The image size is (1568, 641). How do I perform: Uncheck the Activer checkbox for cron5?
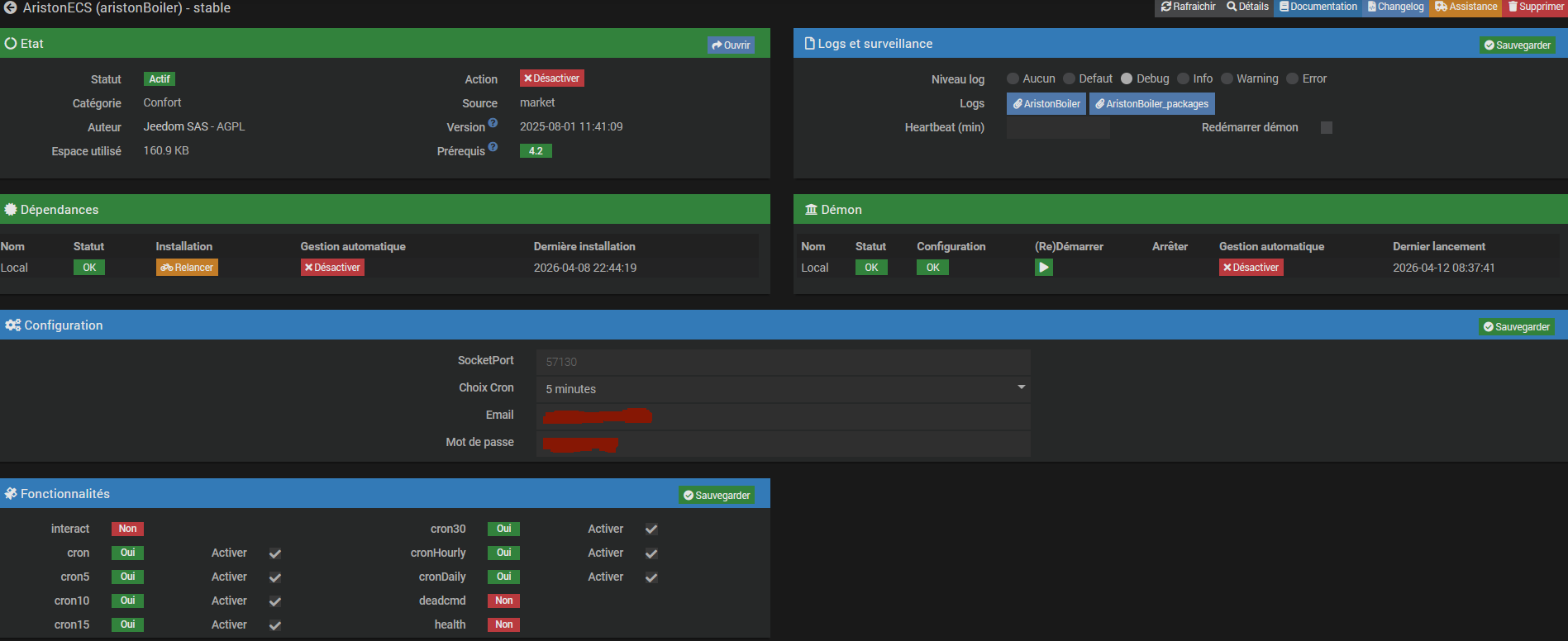coord(275,577)
